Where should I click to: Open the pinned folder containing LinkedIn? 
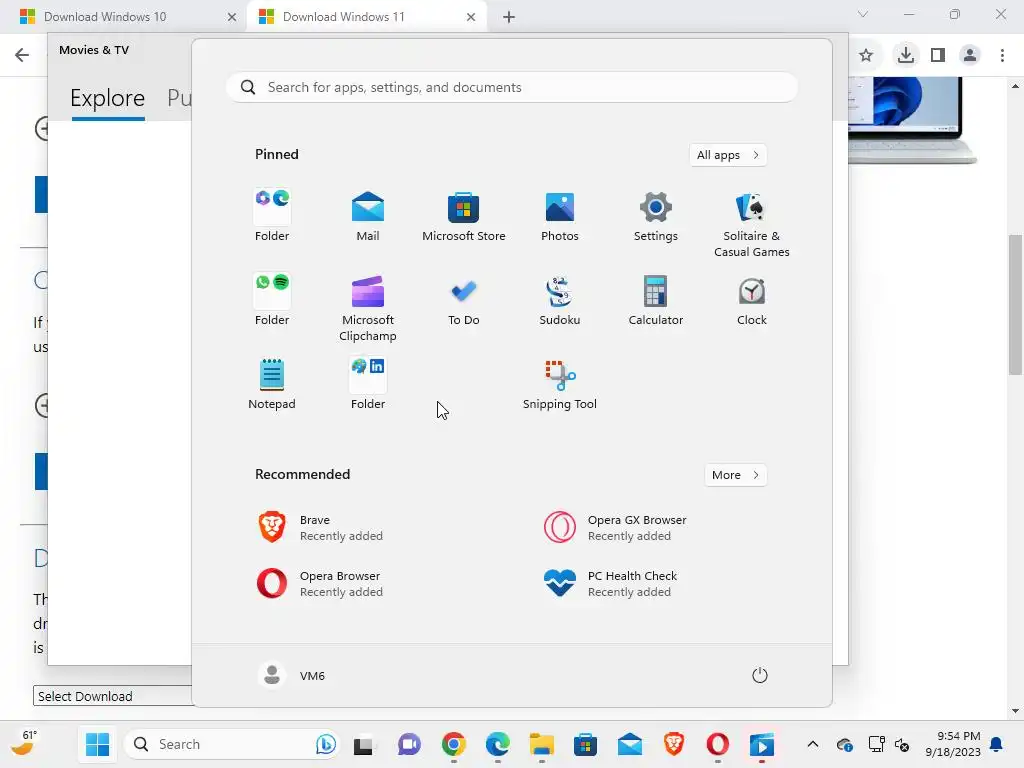(368, 384)
